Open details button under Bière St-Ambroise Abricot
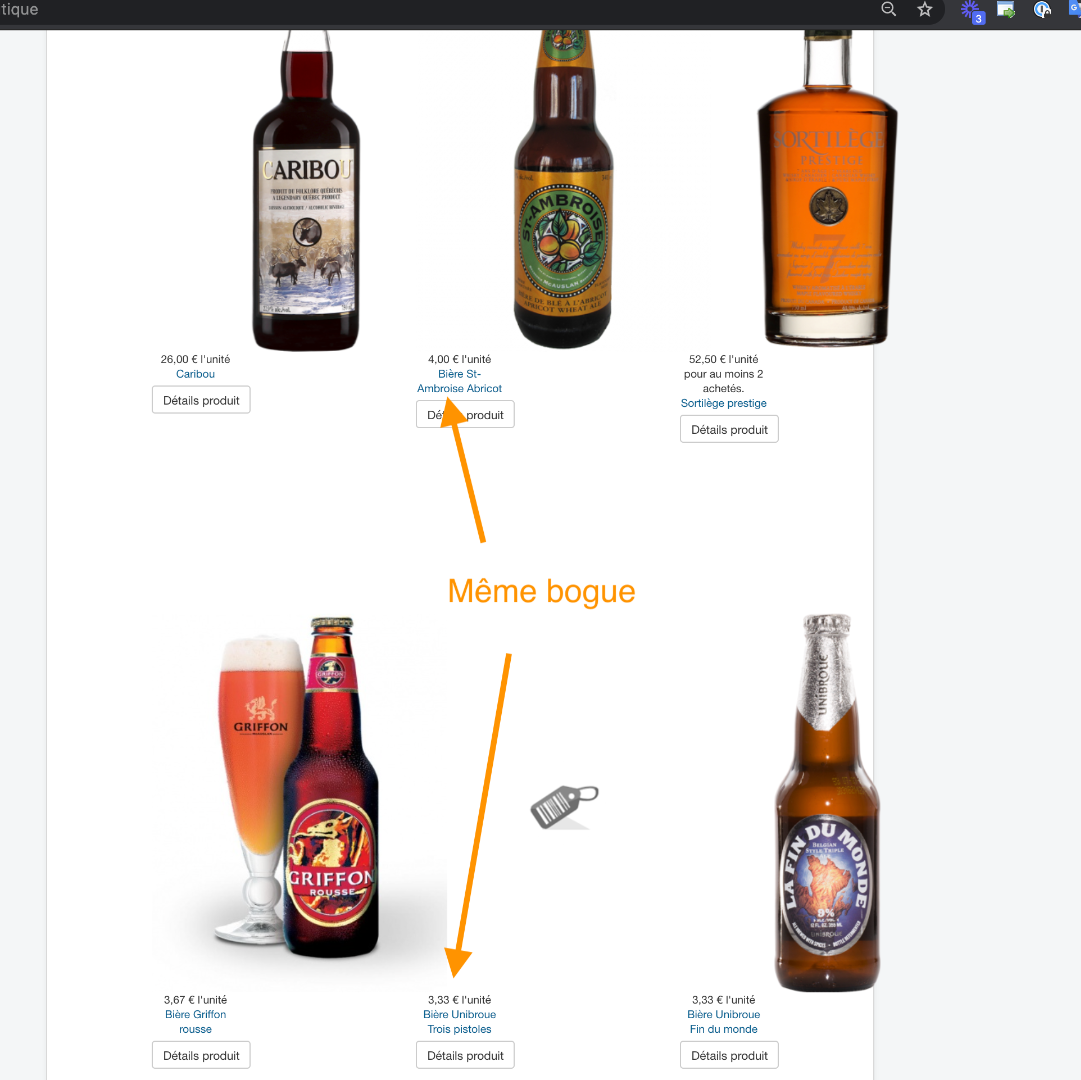Screen dimensions: 1081x1080 coord(465,415)
